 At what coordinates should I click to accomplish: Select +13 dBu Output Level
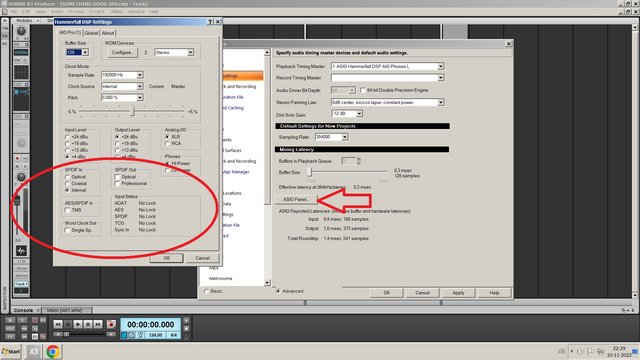pyautogui.click(x=117, y=150)
